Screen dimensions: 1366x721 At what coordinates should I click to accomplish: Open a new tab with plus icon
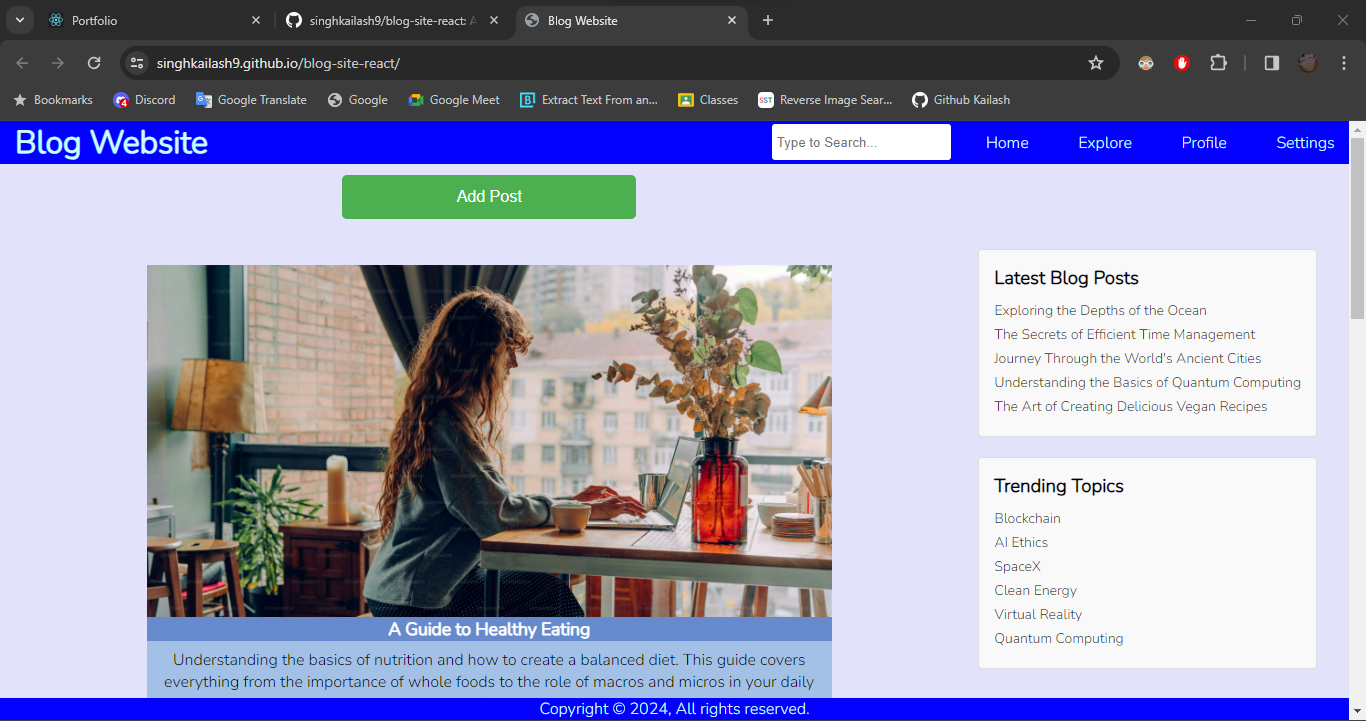pos(768,20)
